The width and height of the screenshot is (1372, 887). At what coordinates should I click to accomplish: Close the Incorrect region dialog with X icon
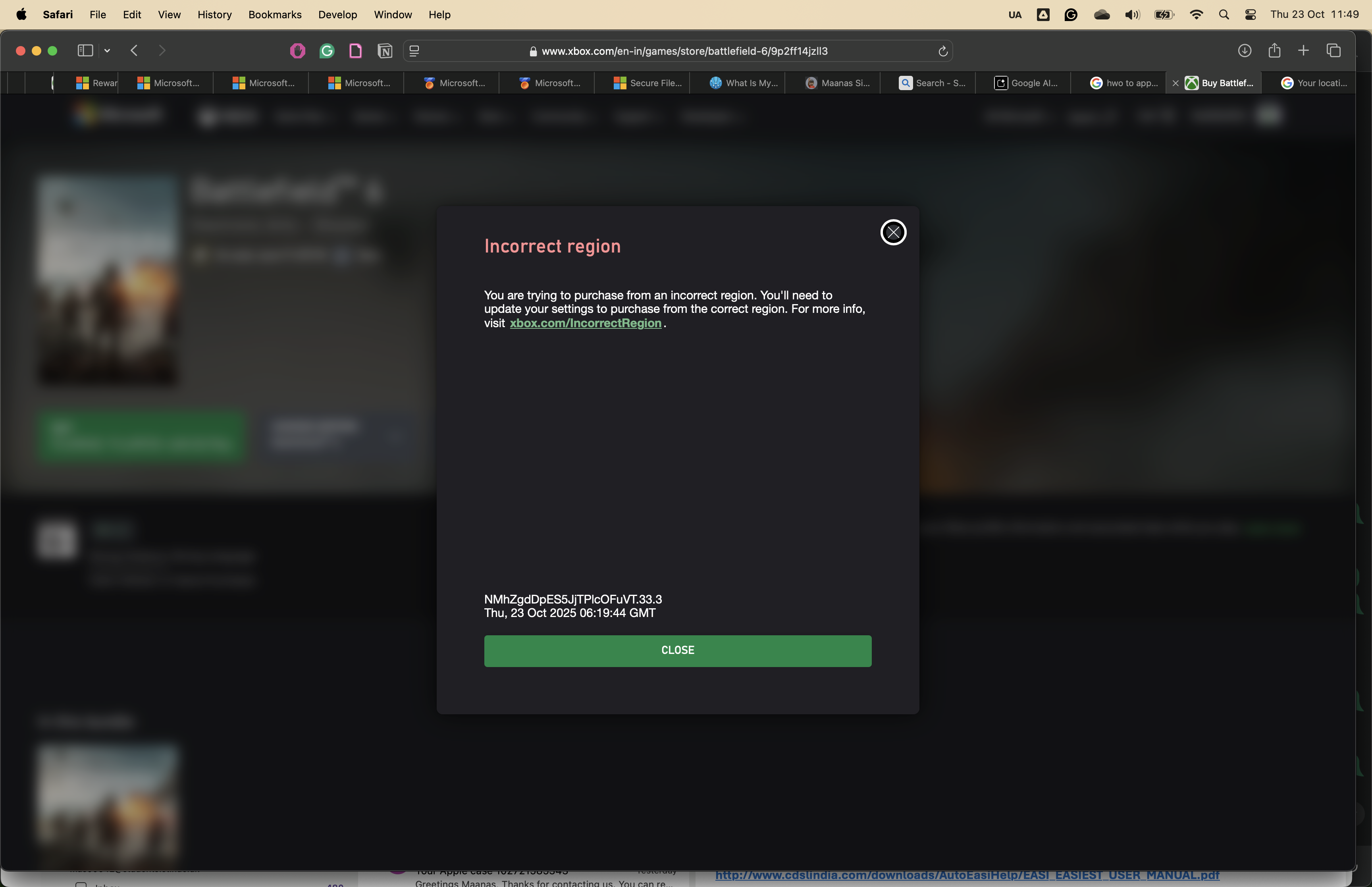[x=893, y=232]
